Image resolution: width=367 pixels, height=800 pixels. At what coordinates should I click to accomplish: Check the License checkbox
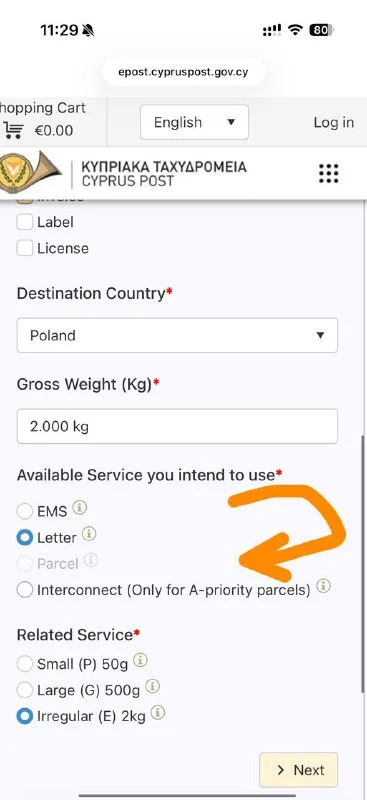[25, 248]
